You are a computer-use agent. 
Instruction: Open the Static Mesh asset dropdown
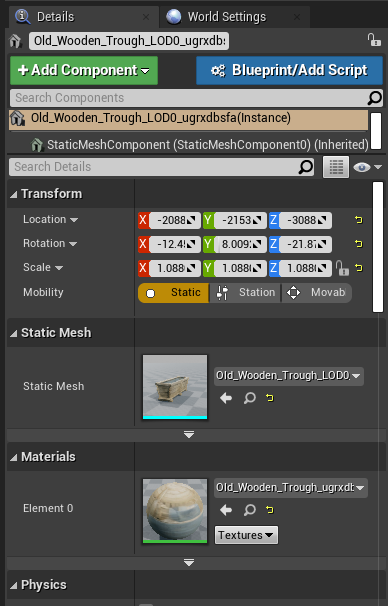pos(289,376)
